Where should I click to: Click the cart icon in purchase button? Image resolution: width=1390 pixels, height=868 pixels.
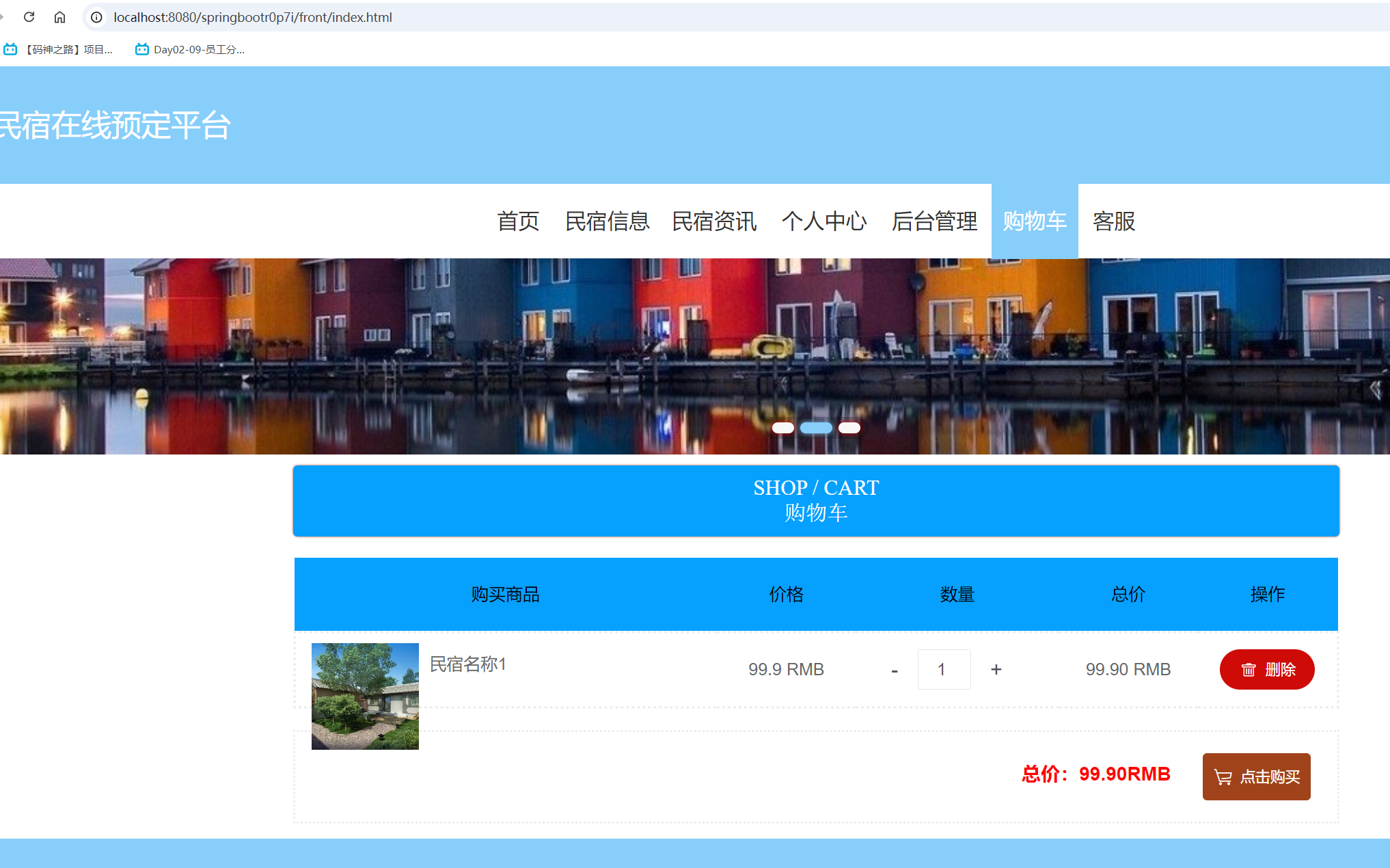point(1223,777)
